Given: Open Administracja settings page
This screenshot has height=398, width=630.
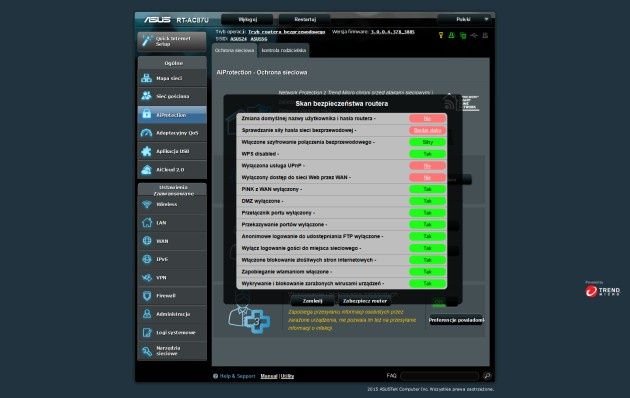Looking at the screenshot, I should 172,314.
